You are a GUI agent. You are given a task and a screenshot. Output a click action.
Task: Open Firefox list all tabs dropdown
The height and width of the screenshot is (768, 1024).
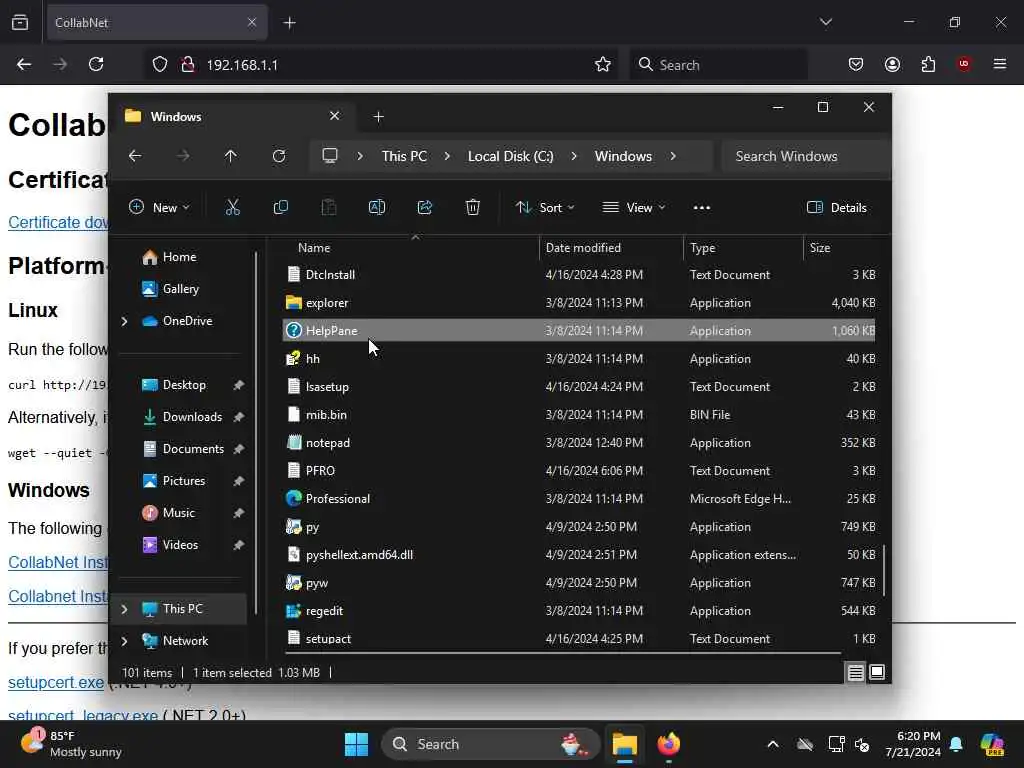(x=825, y=22)
